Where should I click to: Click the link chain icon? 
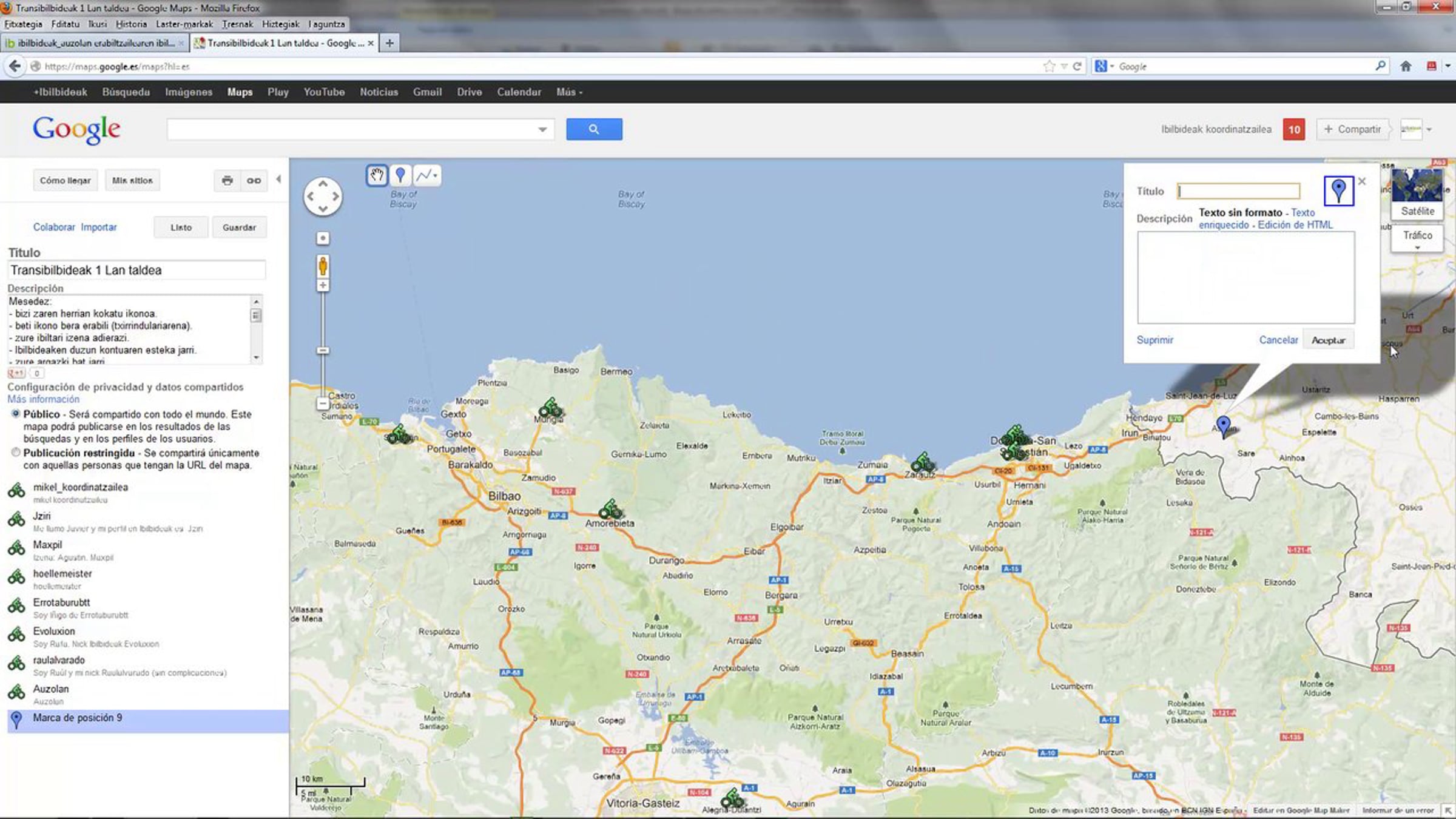254,181
